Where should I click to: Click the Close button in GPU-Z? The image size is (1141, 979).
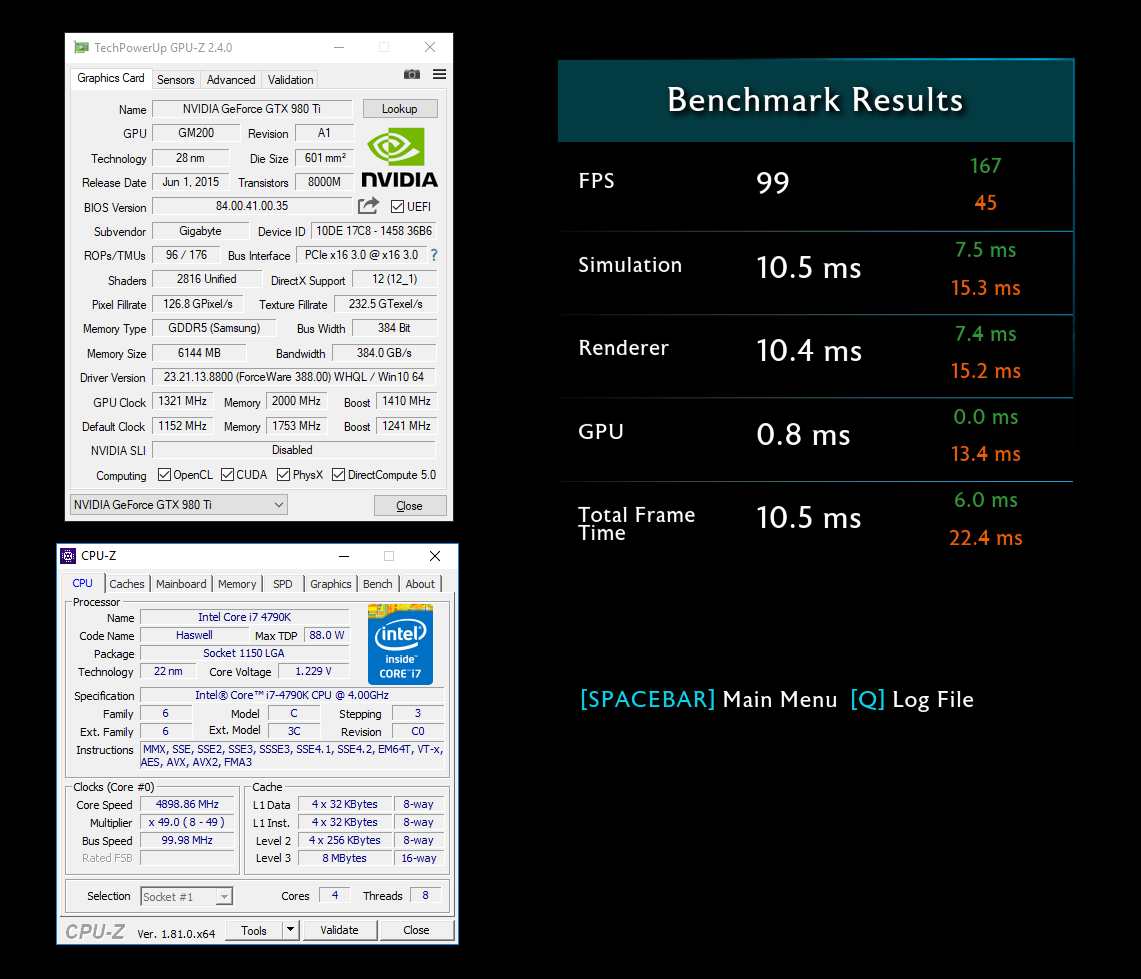409,505
